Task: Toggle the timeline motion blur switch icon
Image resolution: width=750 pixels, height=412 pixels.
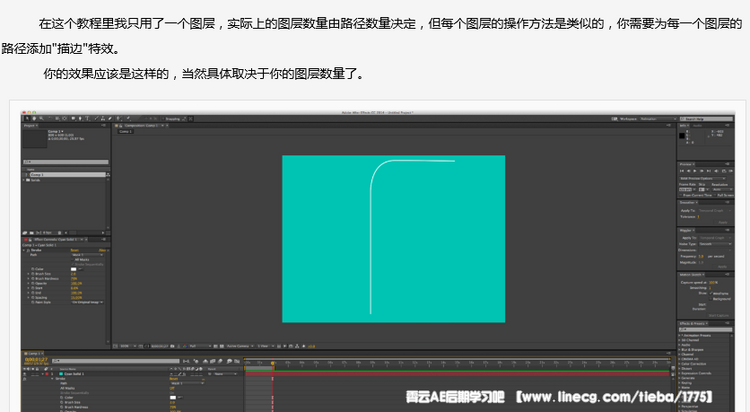Action: 220,361
